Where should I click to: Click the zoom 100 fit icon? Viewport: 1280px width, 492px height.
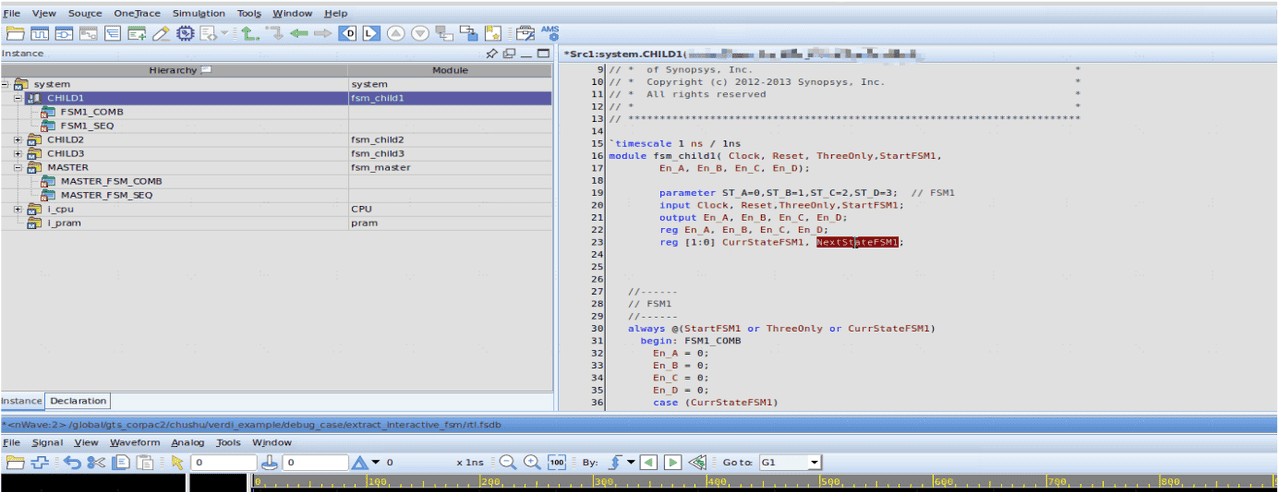(557, 462)
